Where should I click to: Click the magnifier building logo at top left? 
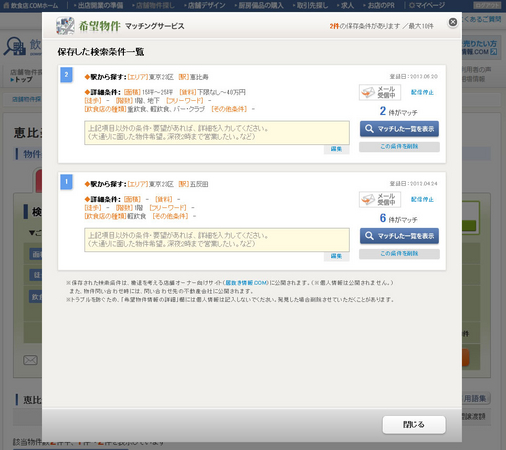(x=15, y=46)
